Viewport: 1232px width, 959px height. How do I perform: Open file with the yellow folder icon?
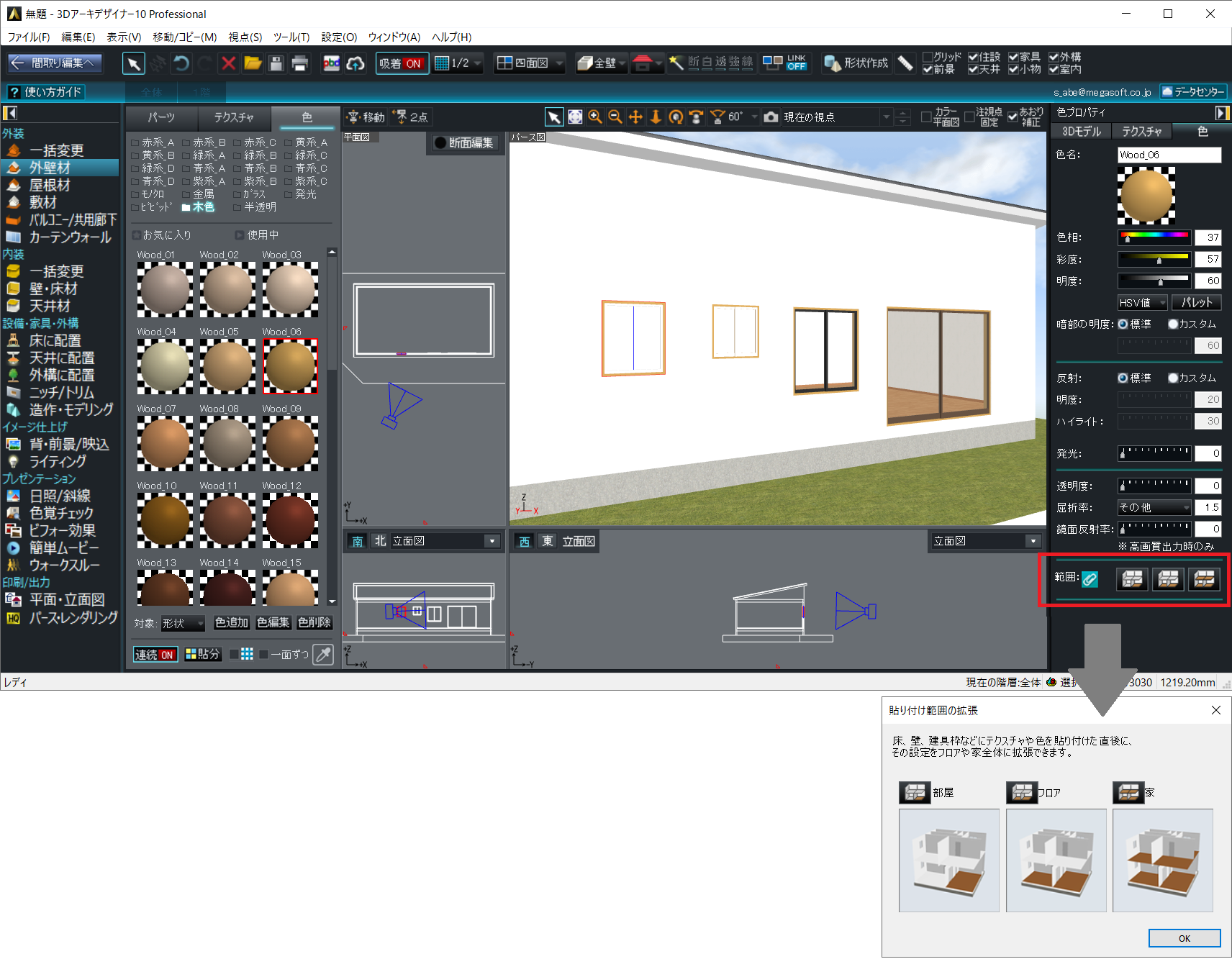tap(253, 63)
